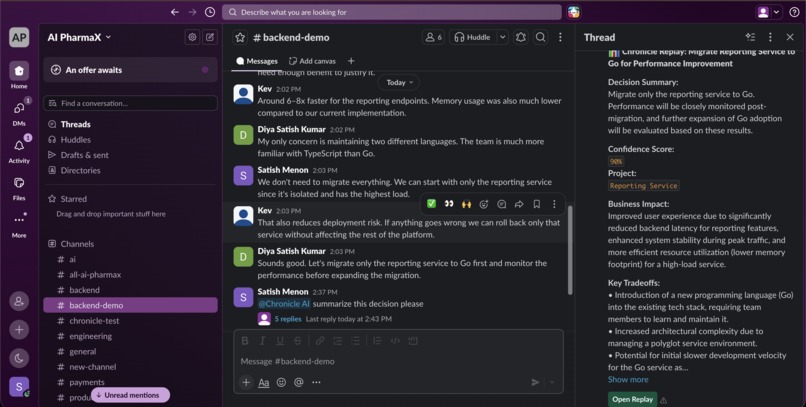The image size is (806, 407).
Task: Open Directories in the sidebar
Action: point(80,171)
